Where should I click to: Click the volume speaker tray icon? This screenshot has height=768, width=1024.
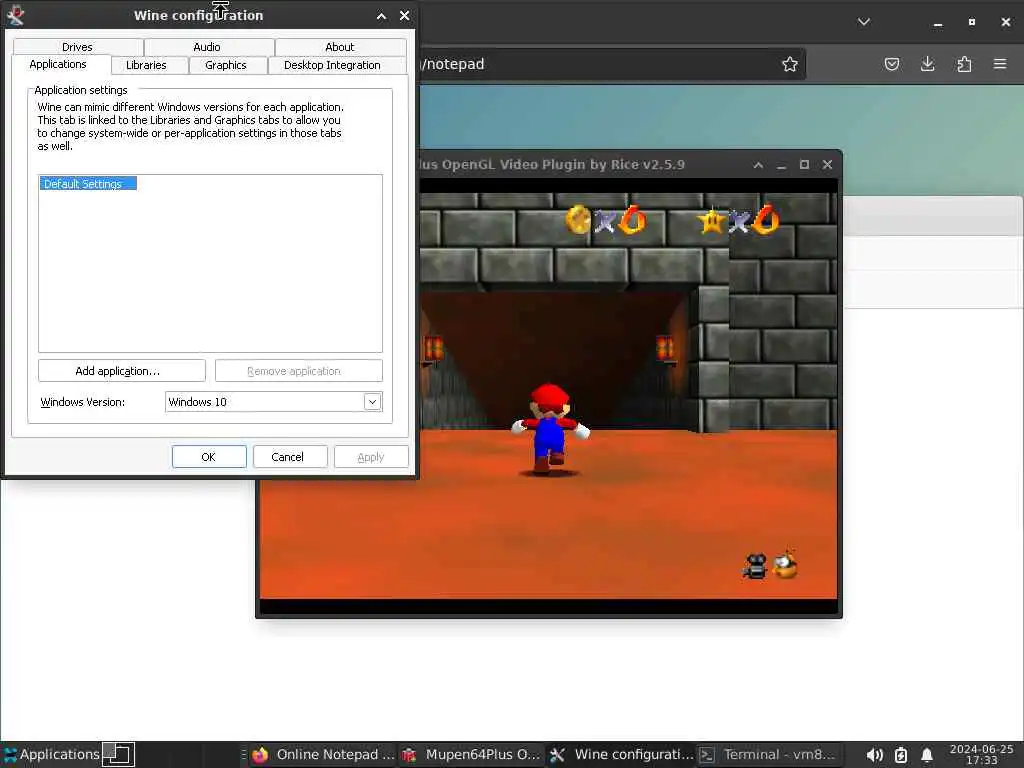(x=874, y=755)
